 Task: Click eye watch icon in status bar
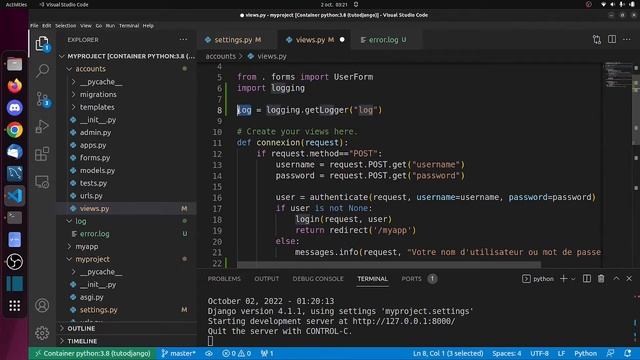pyautogui.click(x=209, y=353)
